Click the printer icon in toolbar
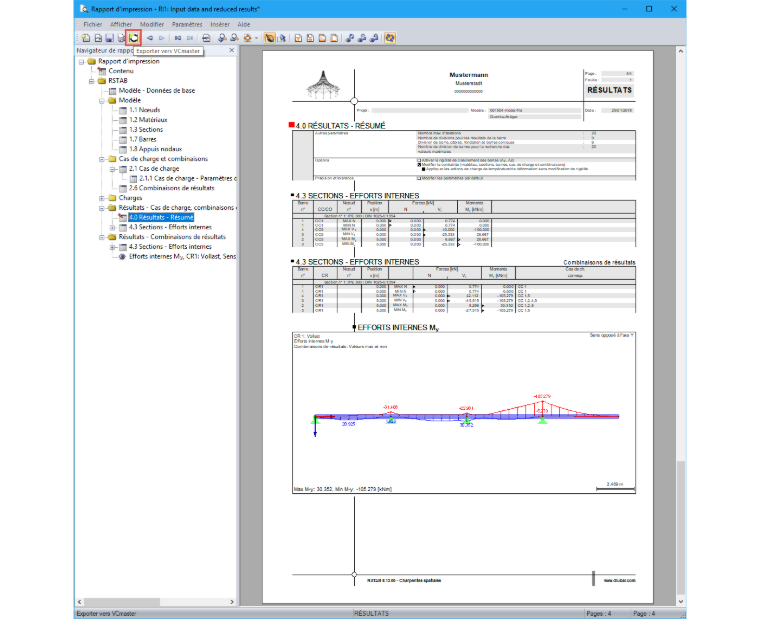Screen dimensions: 760x619 [x=121, y=38]
